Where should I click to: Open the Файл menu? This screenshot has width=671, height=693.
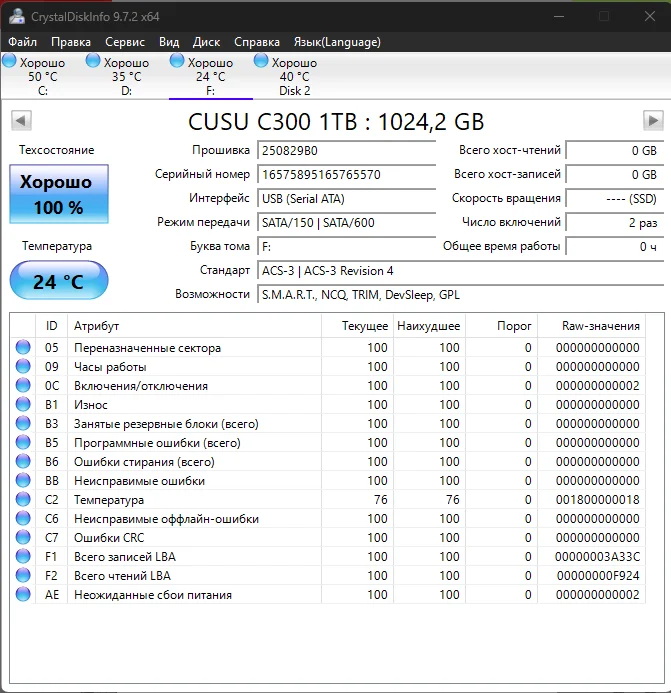[x=23, y=42]
